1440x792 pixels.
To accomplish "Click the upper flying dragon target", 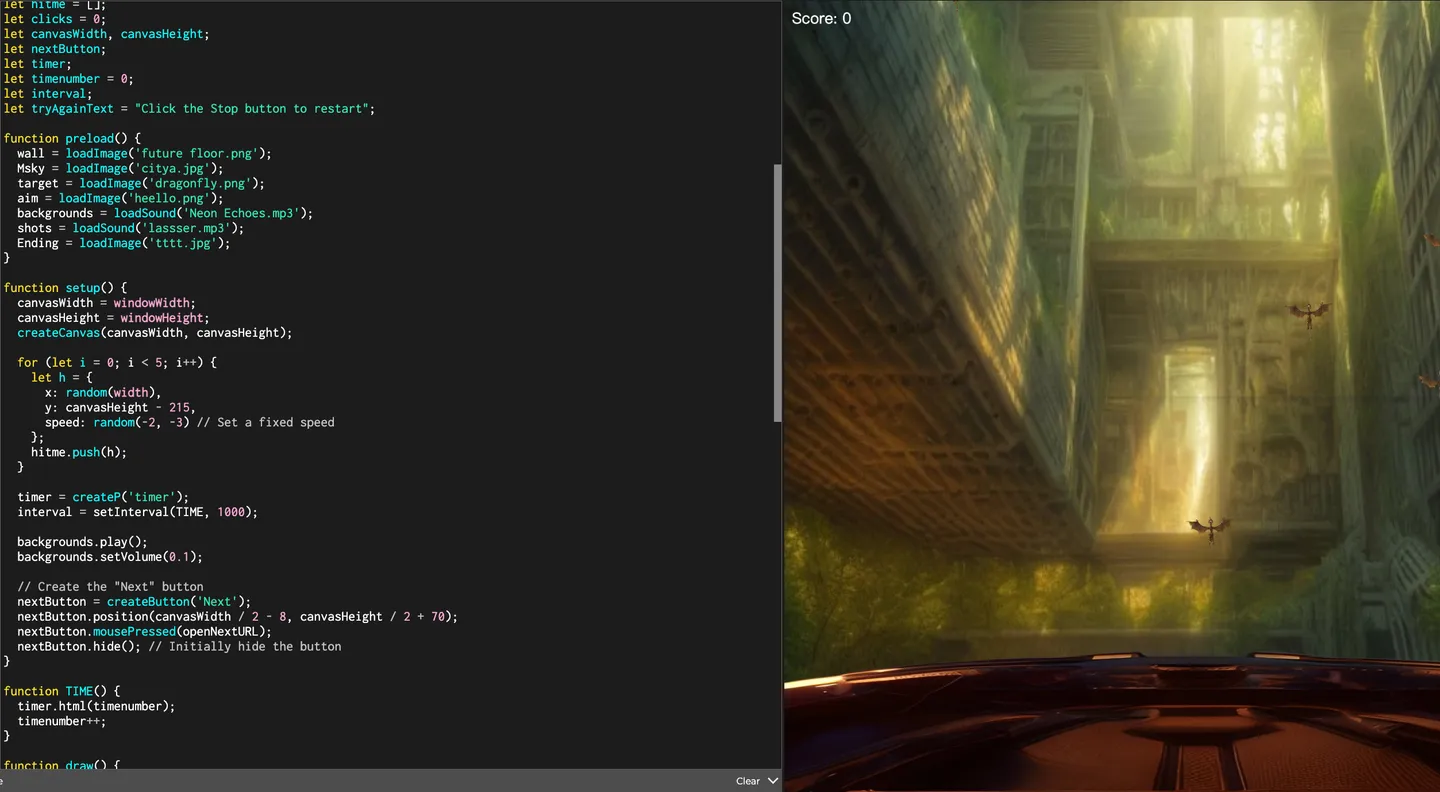I will (x=1308, y=314).
